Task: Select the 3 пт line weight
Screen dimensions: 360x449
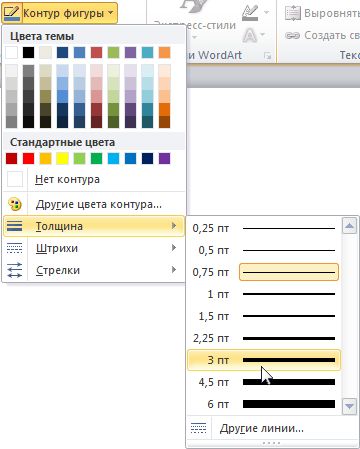Action: [264, 360]
